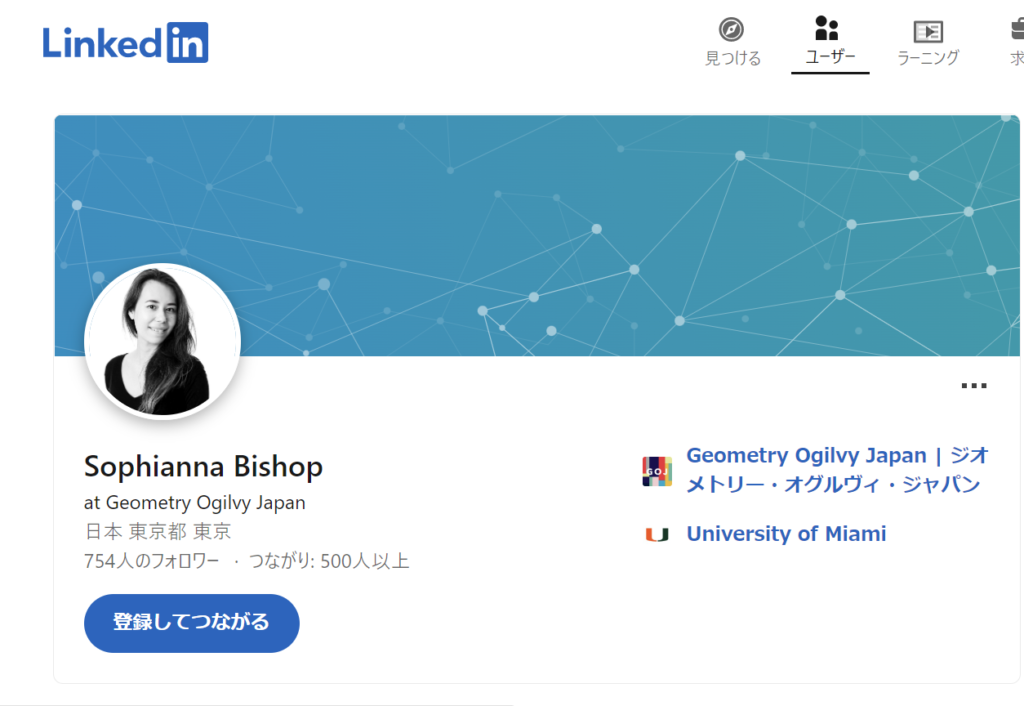Click the Sophianna Bishop profile photo

tap(163, 342)
